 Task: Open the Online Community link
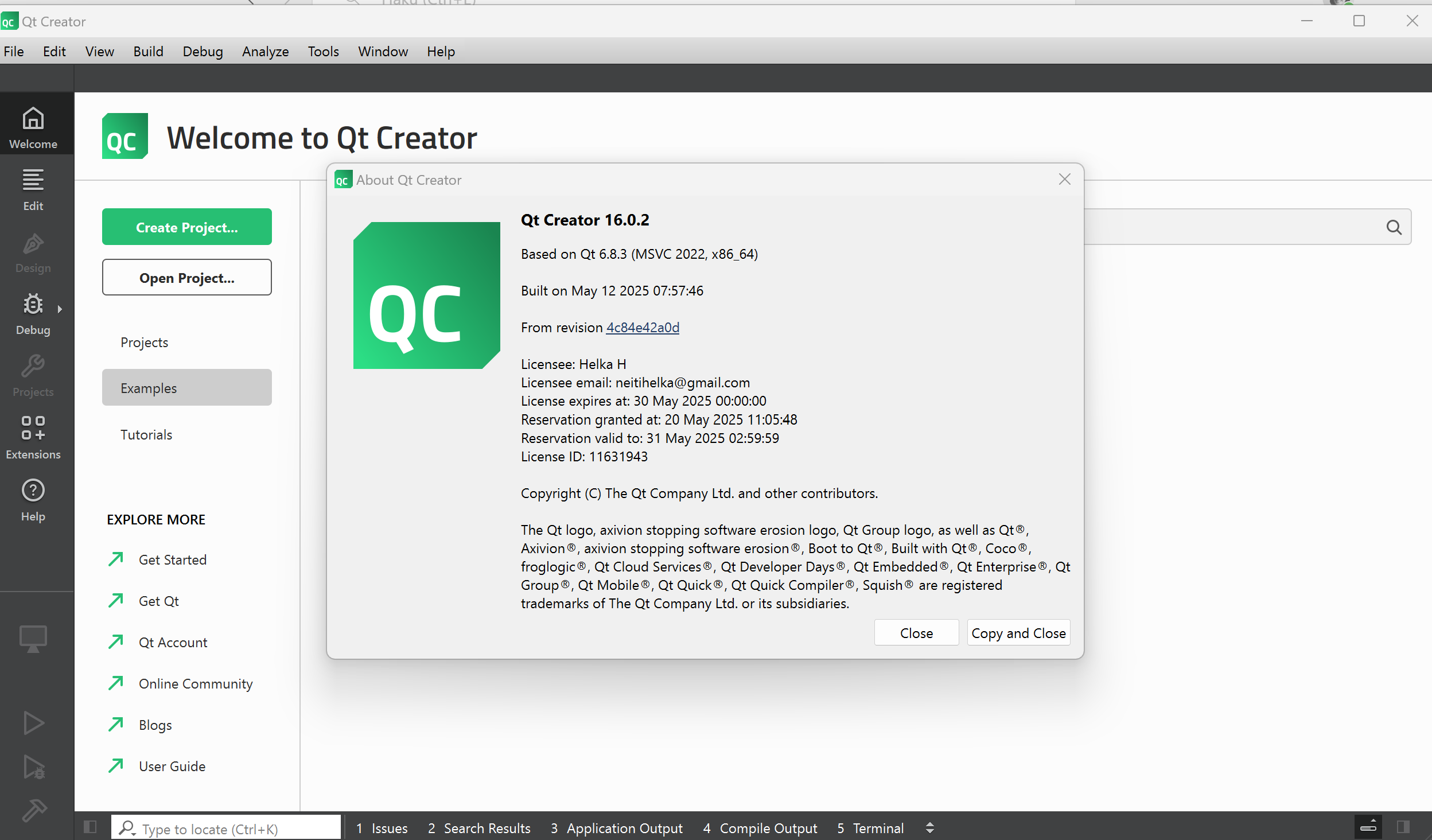(196, 684)
